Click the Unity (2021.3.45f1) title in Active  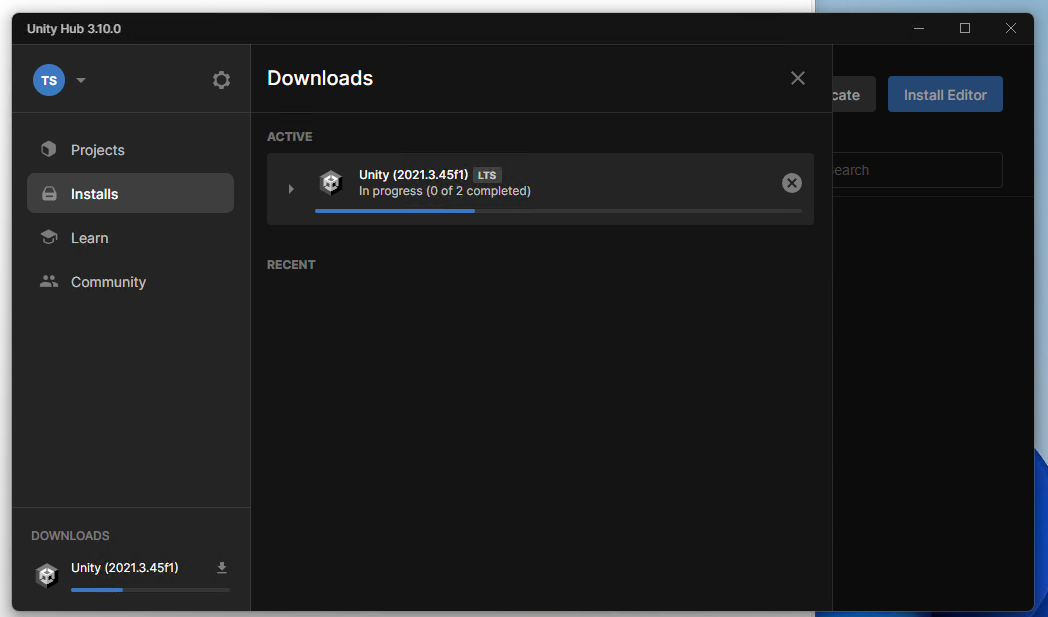coord(413,174)
